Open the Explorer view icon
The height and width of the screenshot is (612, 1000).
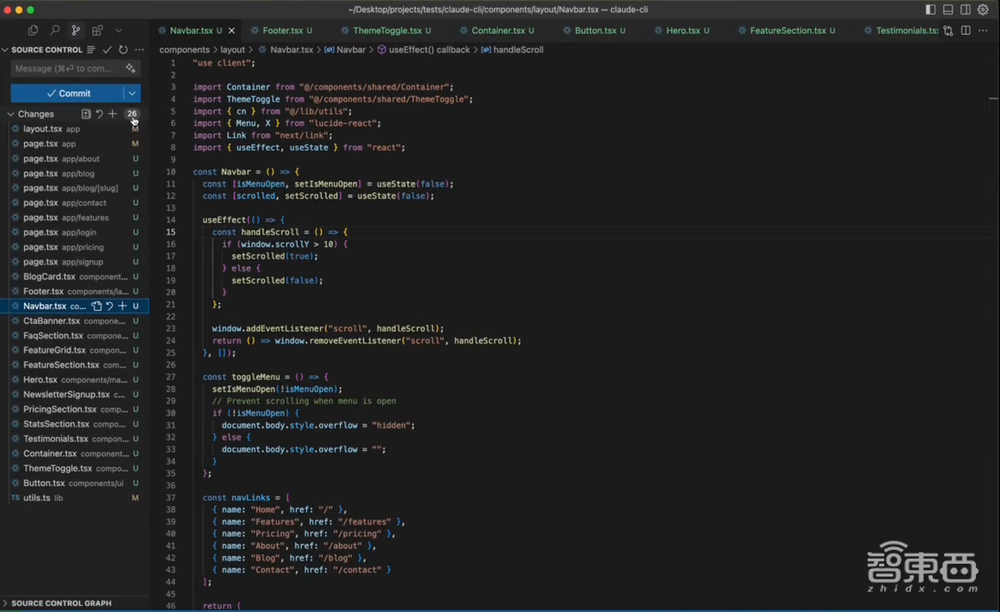click(x=33, y=31)
